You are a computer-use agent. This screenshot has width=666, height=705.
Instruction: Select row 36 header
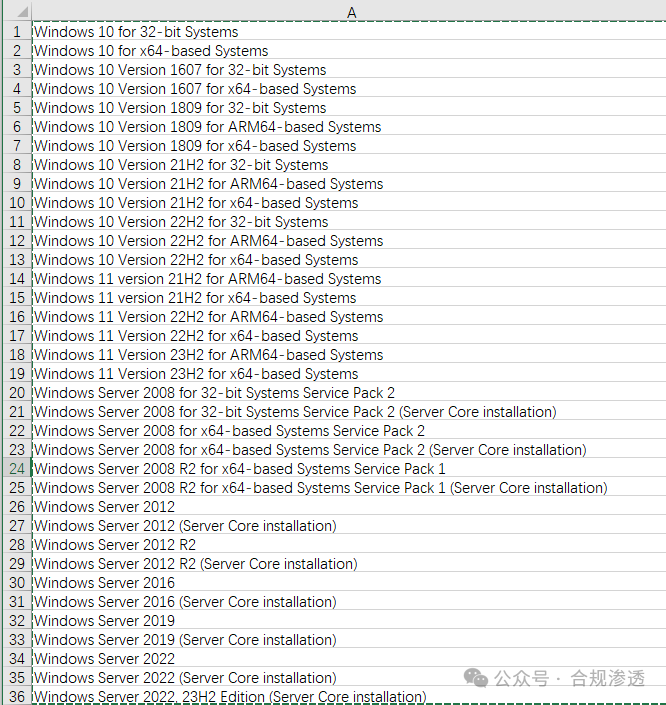click(17, 696)
